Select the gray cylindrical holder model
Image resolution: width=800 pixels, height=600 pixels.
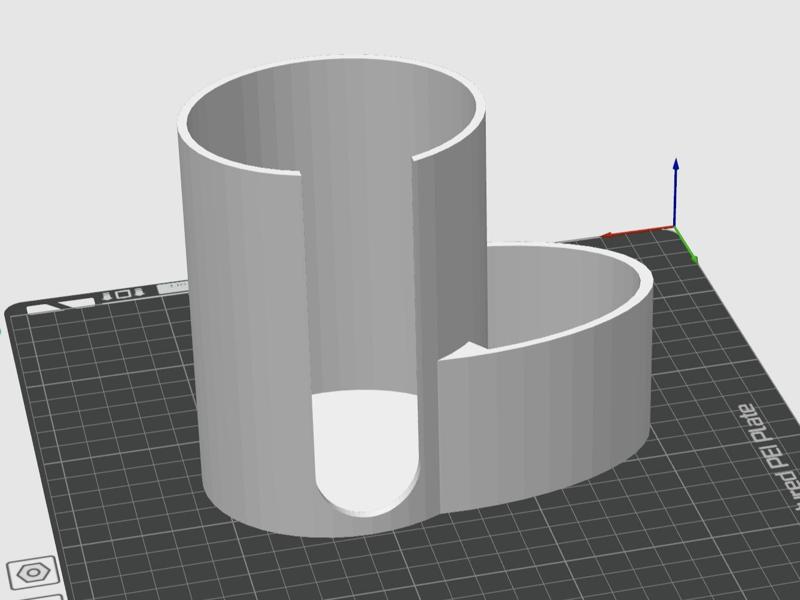point(414,296)
